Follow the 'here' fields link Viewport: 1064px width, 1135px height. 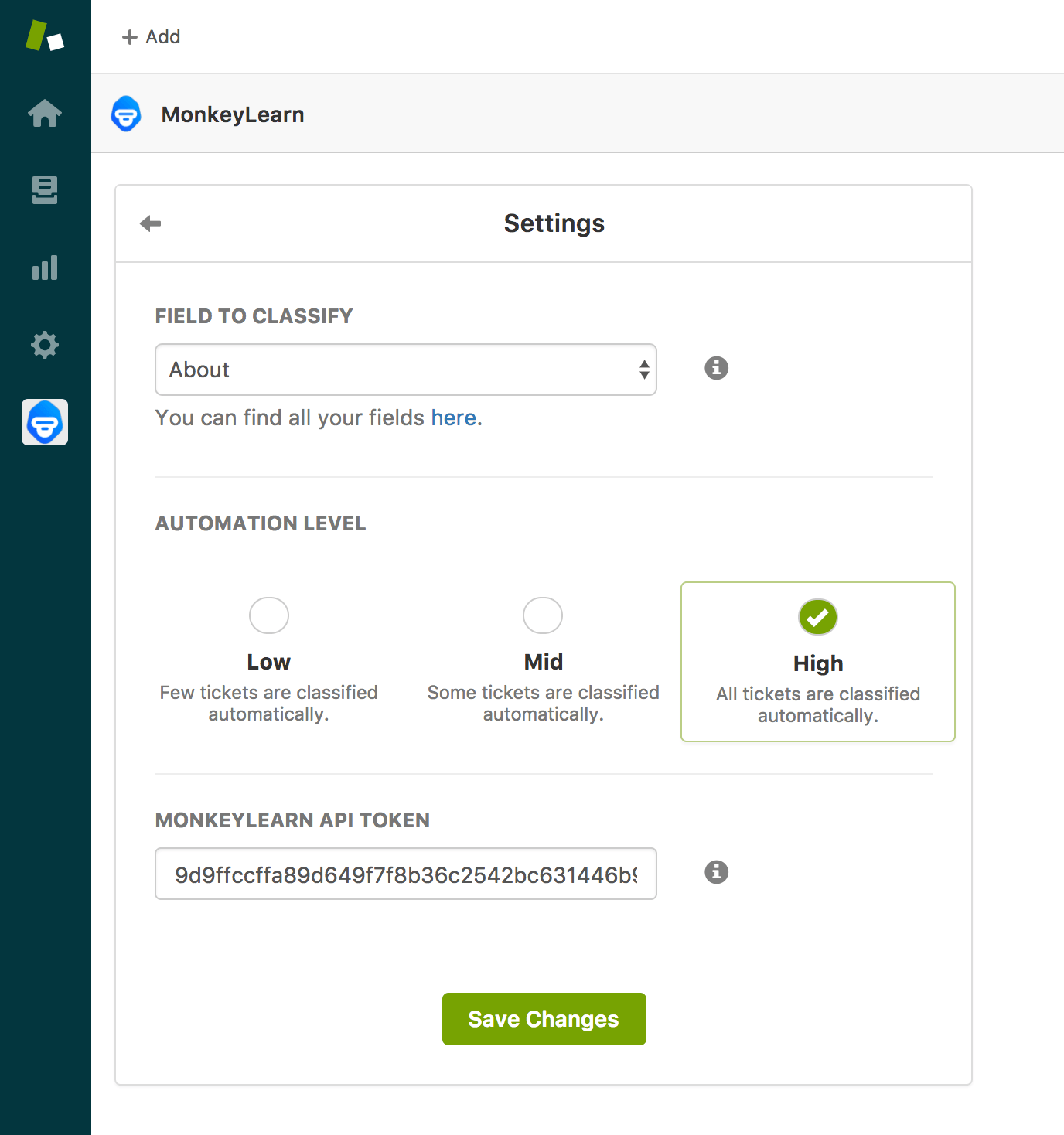[x=453, y=418]
